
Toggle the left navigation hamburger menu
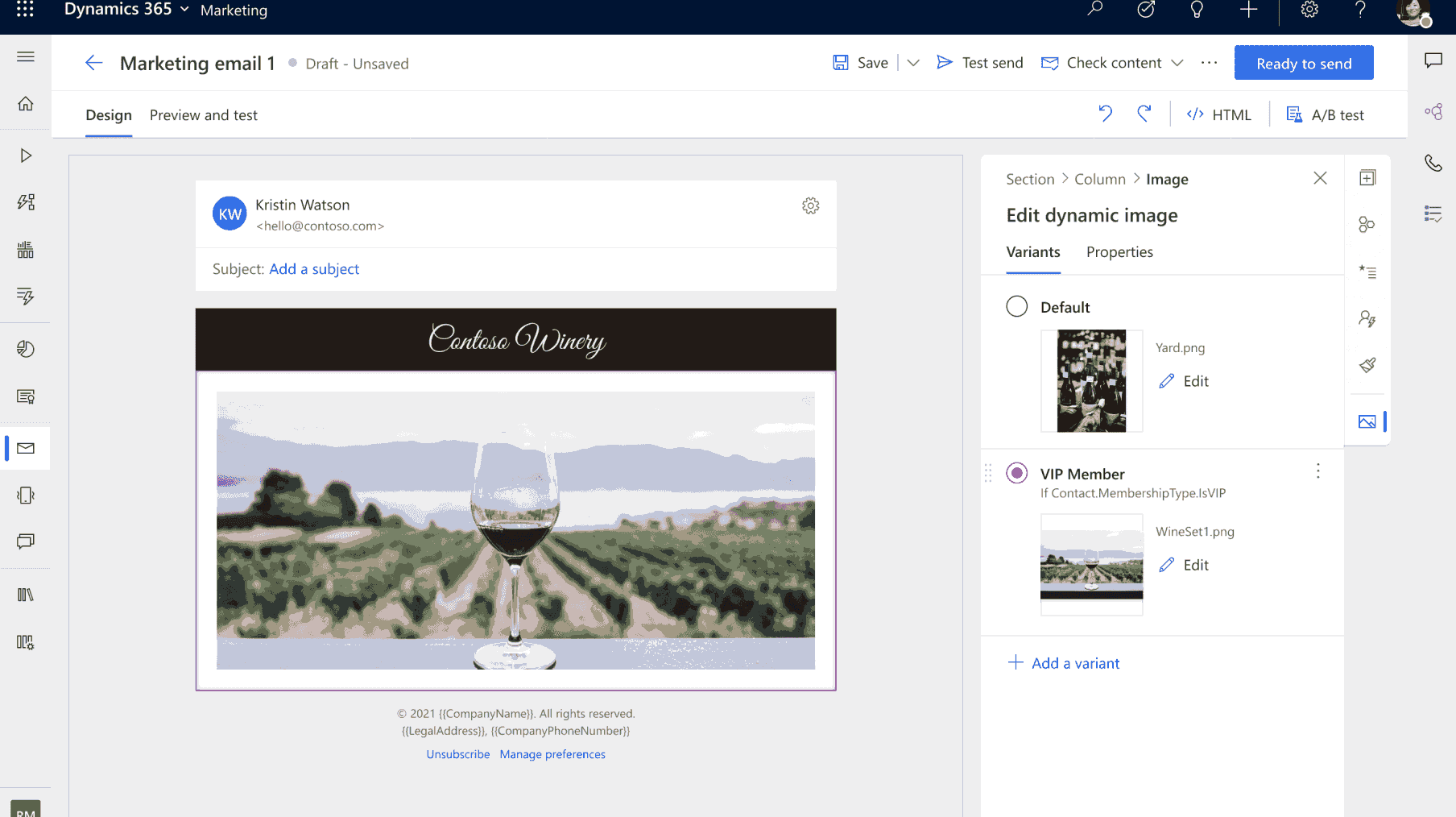click(26, 56)
